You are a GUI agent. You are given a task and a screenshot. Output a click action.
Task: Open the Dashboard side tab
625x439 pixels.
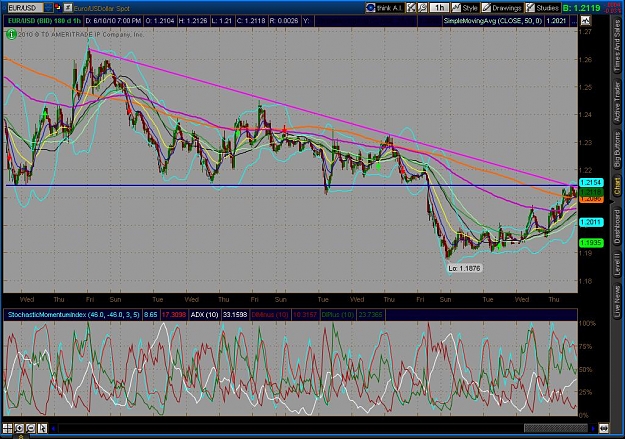[617, 224]
